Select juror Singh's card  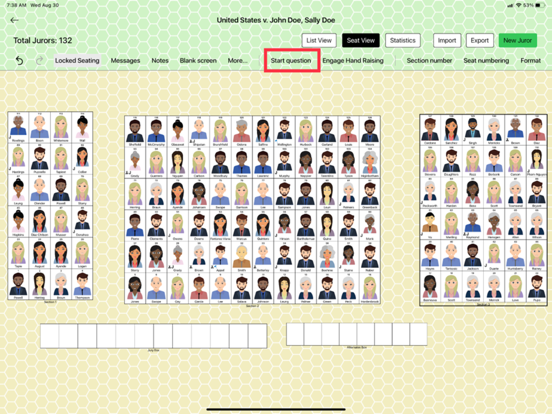(473, 130)
